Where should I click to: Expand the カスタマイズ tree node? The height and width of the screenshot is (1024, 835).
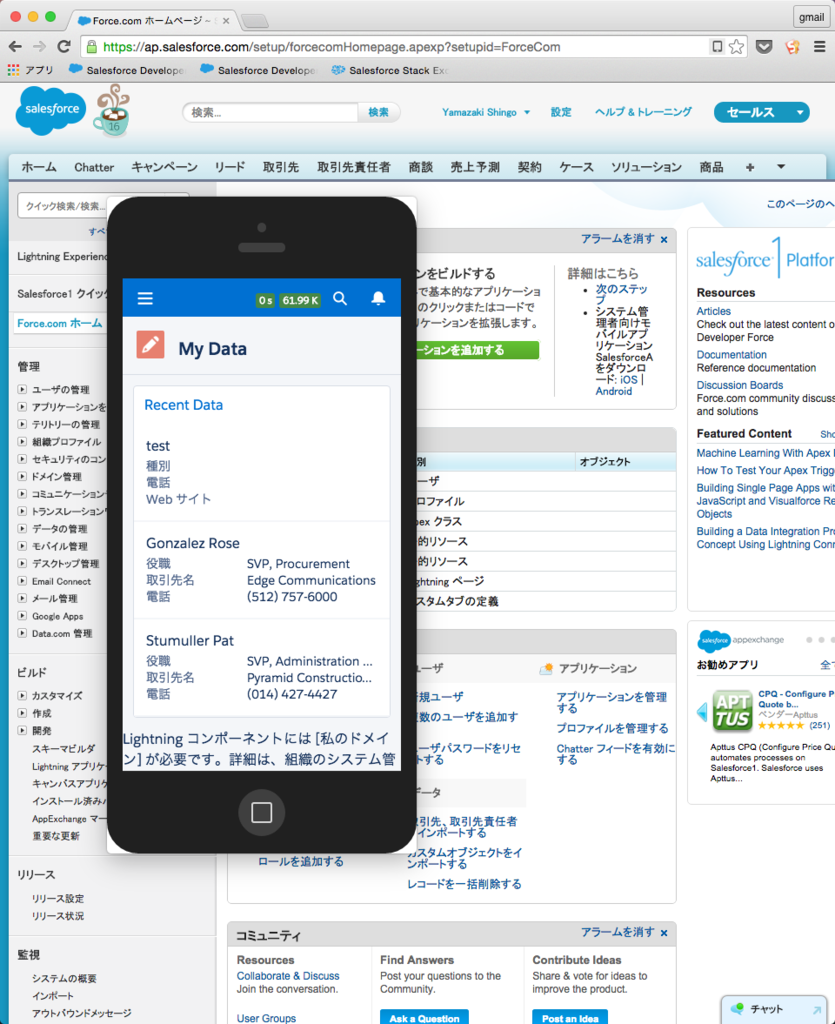(22, 696)
